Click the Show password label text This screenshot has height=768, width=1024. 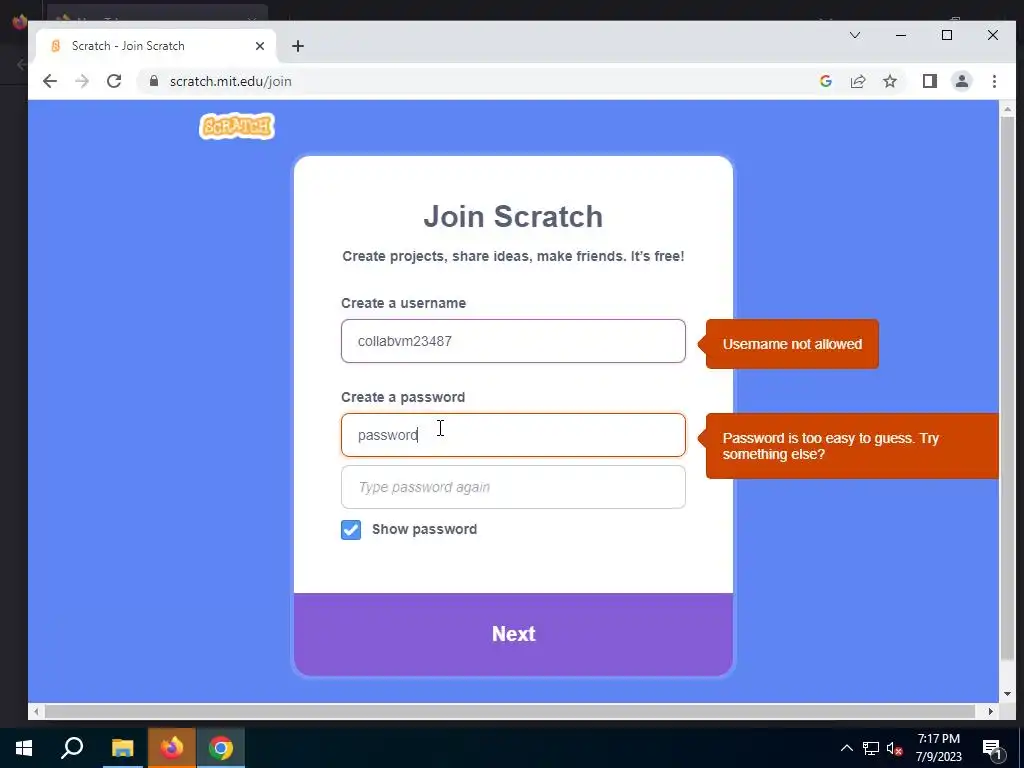point(424,529)
